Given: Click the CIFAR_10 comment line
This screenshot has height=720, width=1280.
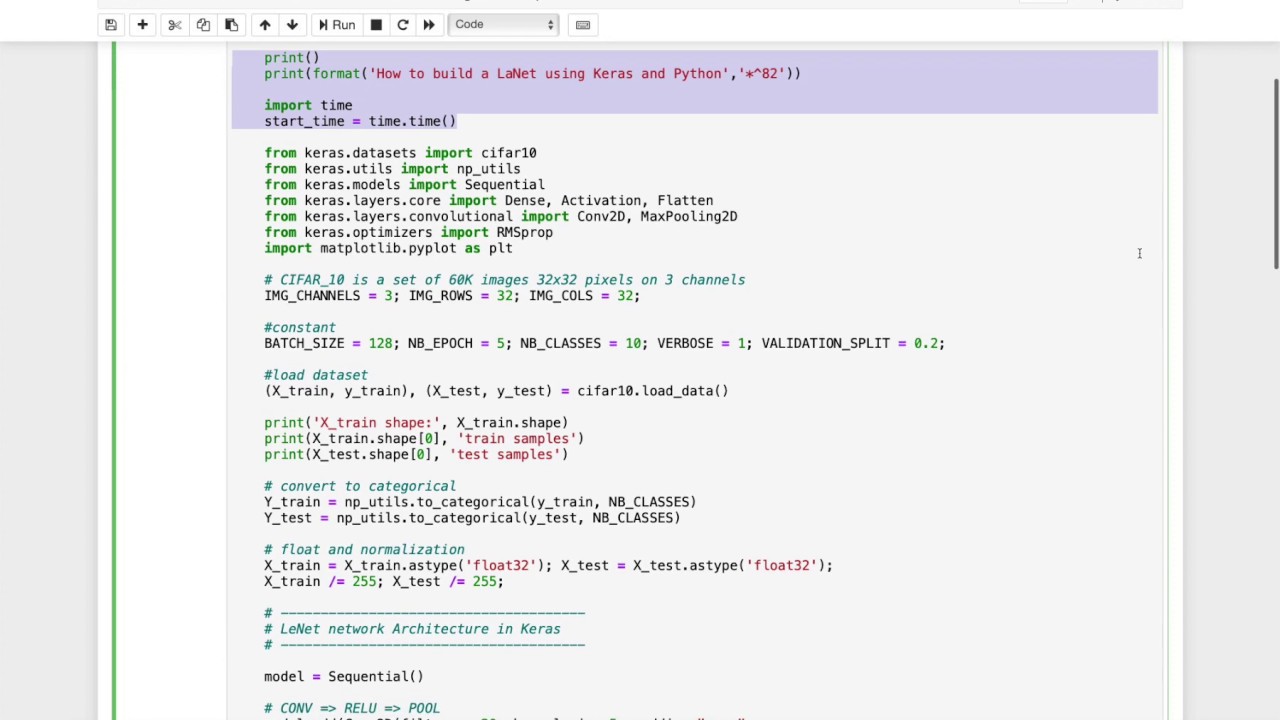Looking at the screenshot, I should [x=504, y=280].
